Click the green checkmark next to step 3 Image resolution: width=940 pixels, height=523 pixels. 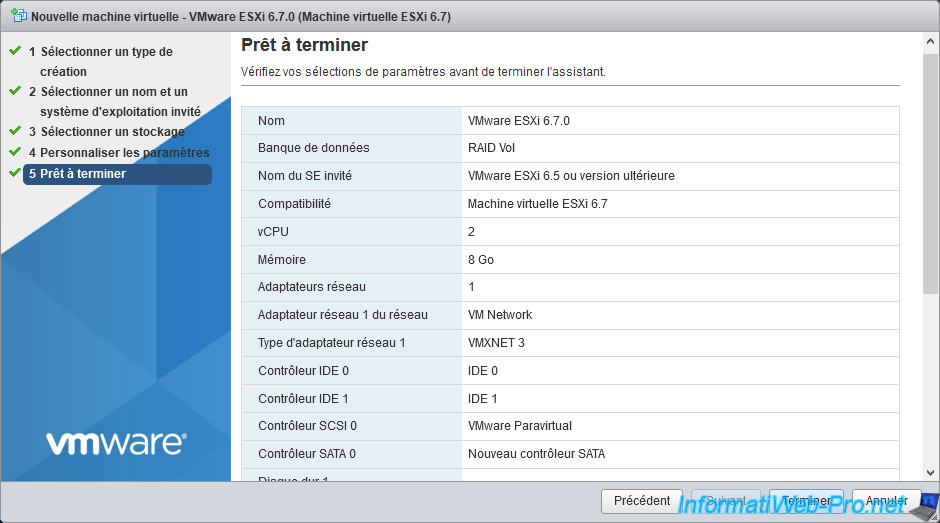point(15,131)
